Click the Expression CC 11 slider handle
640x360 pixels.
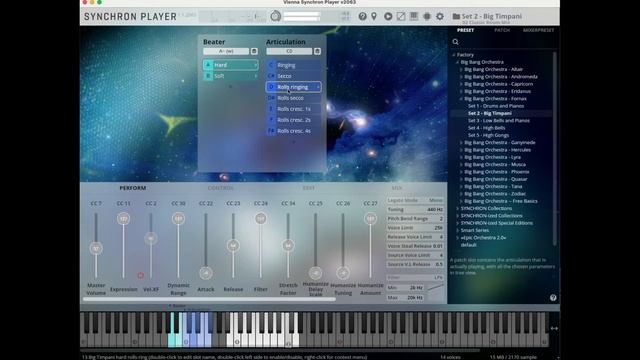[x=123, y=218]
